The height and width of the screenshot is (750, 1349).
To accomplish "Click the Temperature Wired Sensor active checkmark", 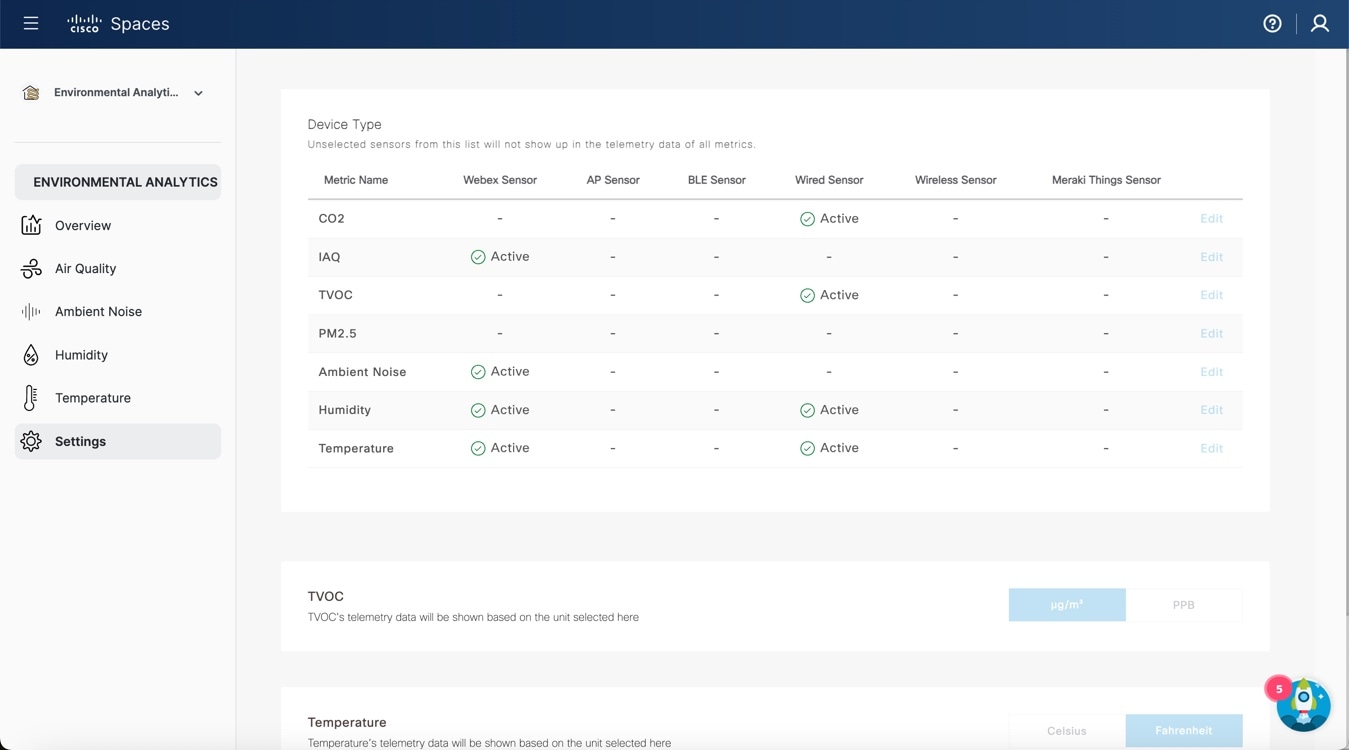I will (x=807, y=448).
